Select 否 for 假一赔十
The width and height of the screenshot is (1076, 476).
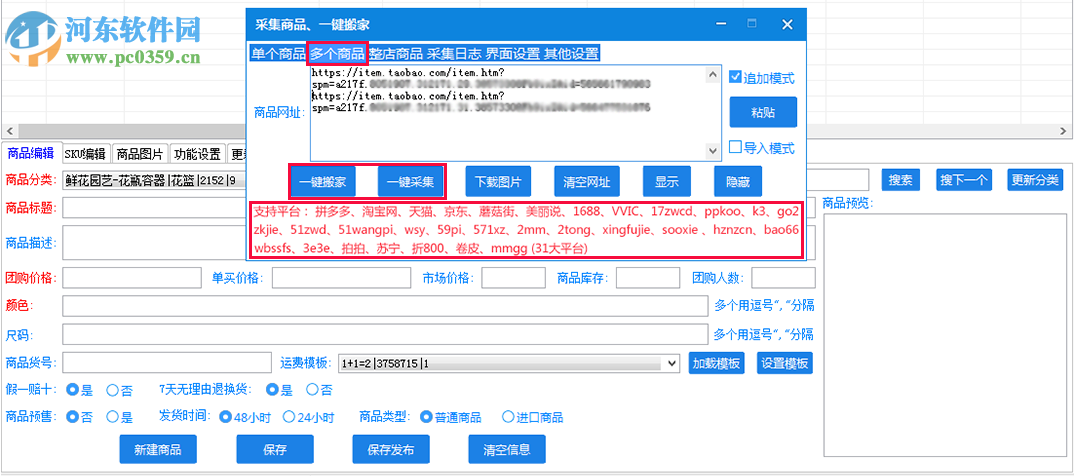(x=119, y=390)
